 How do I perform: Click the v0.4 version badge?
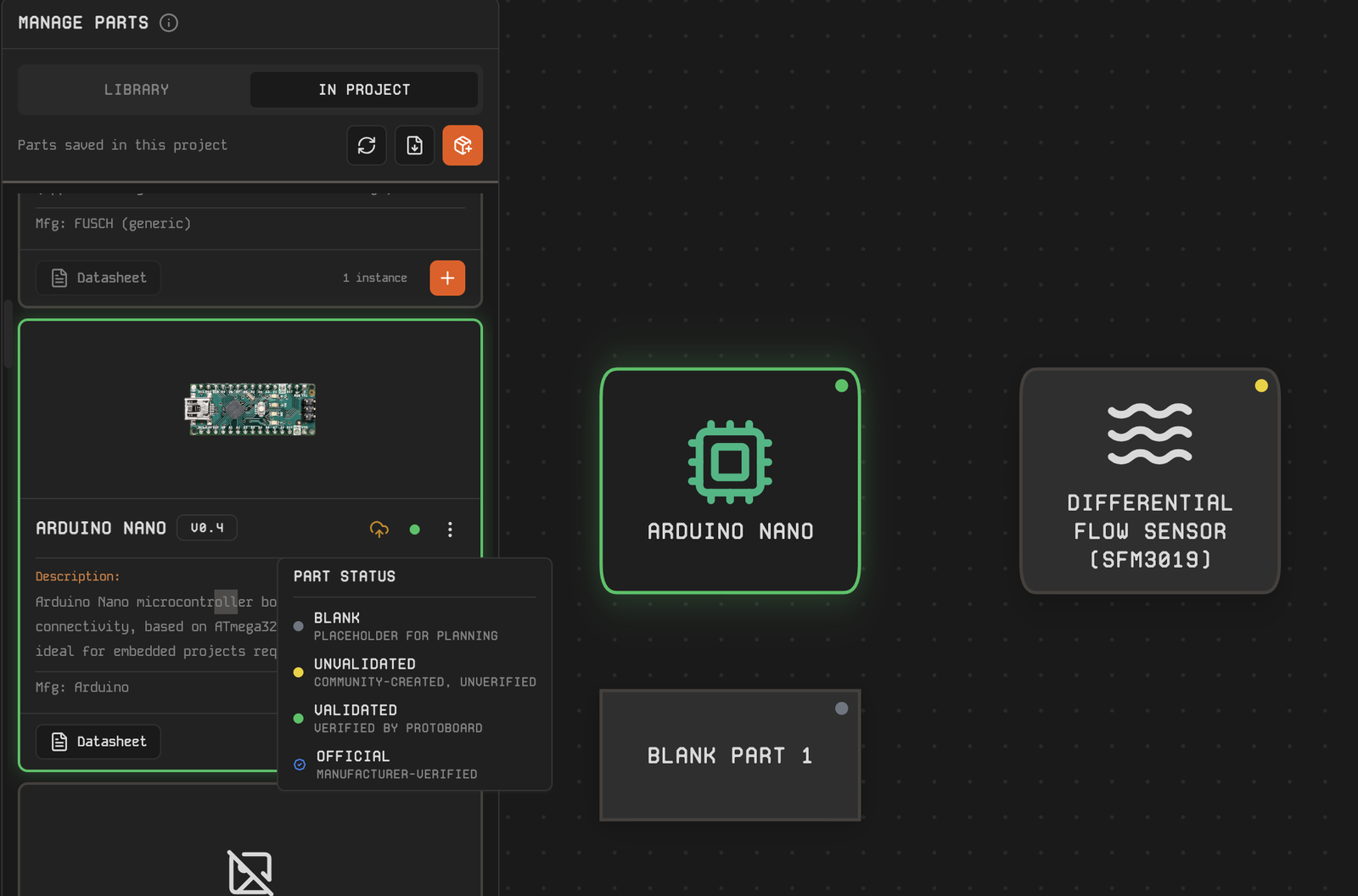click(207, 528)
